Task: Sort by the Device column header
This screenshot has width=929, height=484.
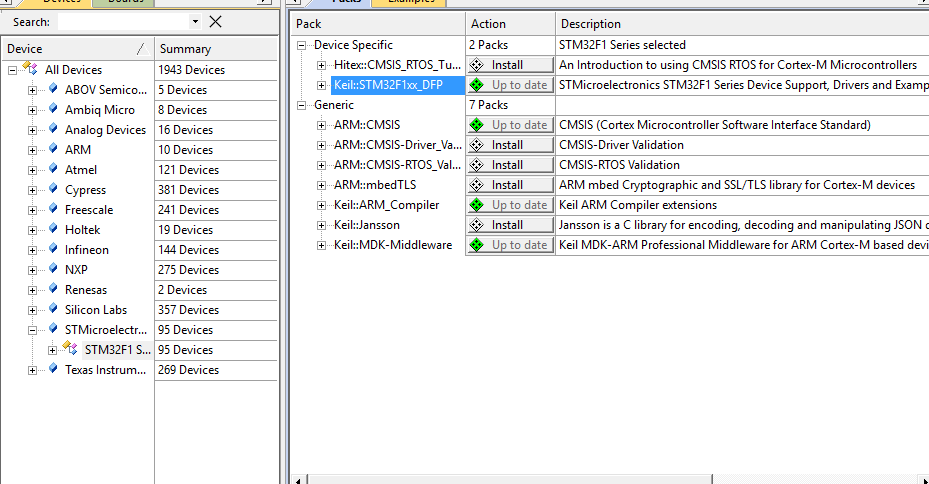Action: (x=77, y=49)
